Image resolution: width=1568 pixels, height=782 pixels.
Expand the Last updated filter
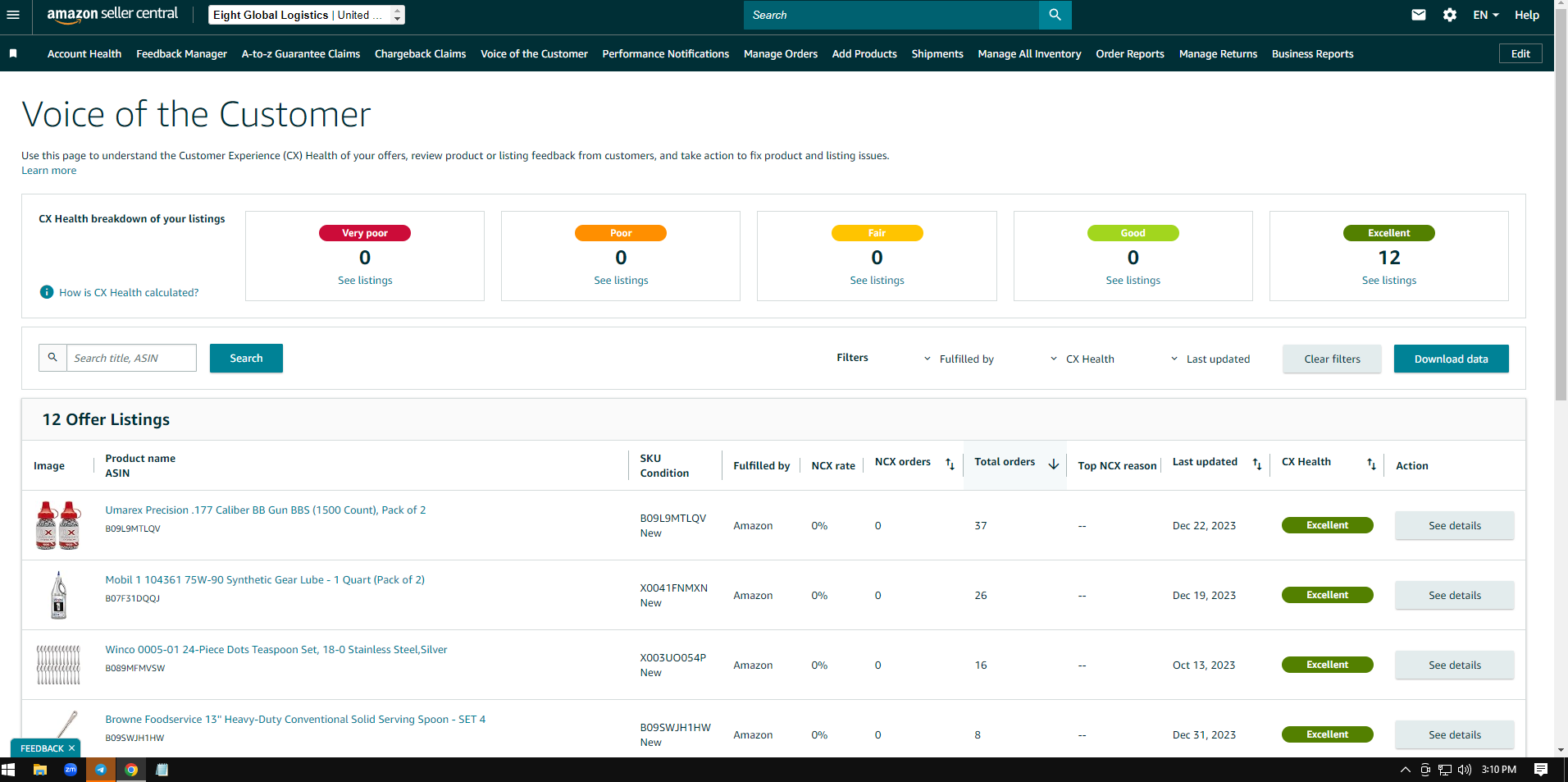click(1210, 359)
